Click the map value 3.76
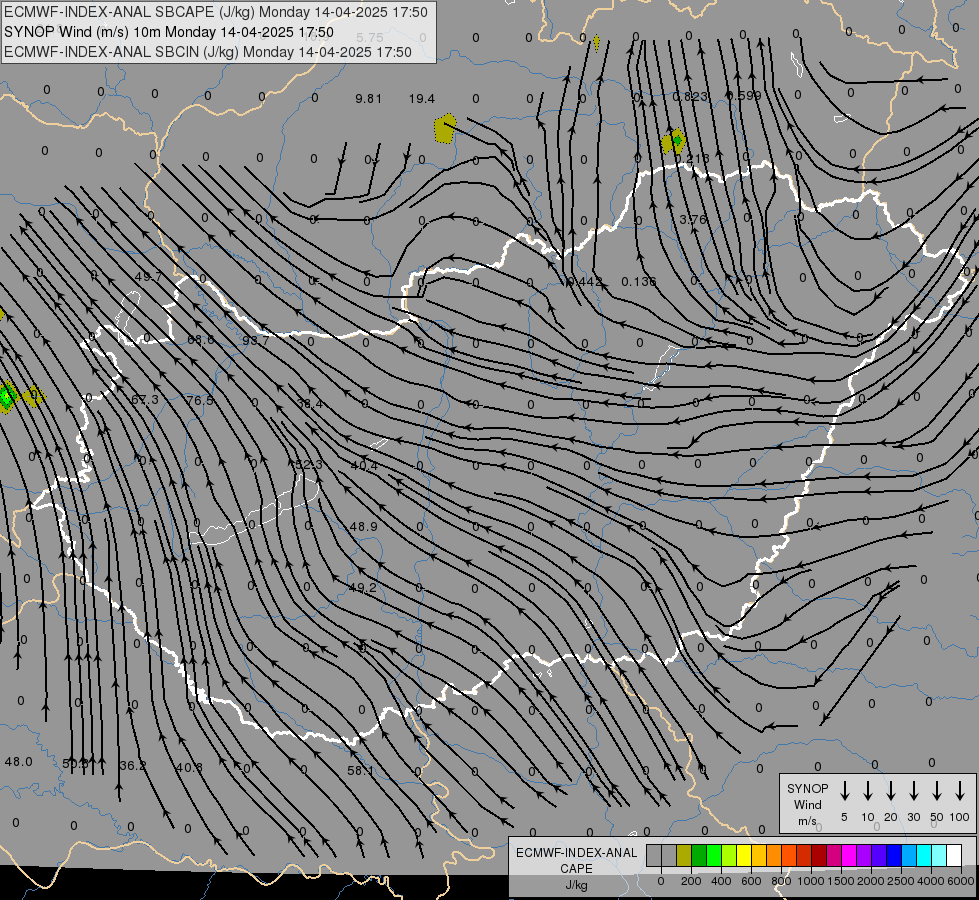 click(x=692, y=219)
